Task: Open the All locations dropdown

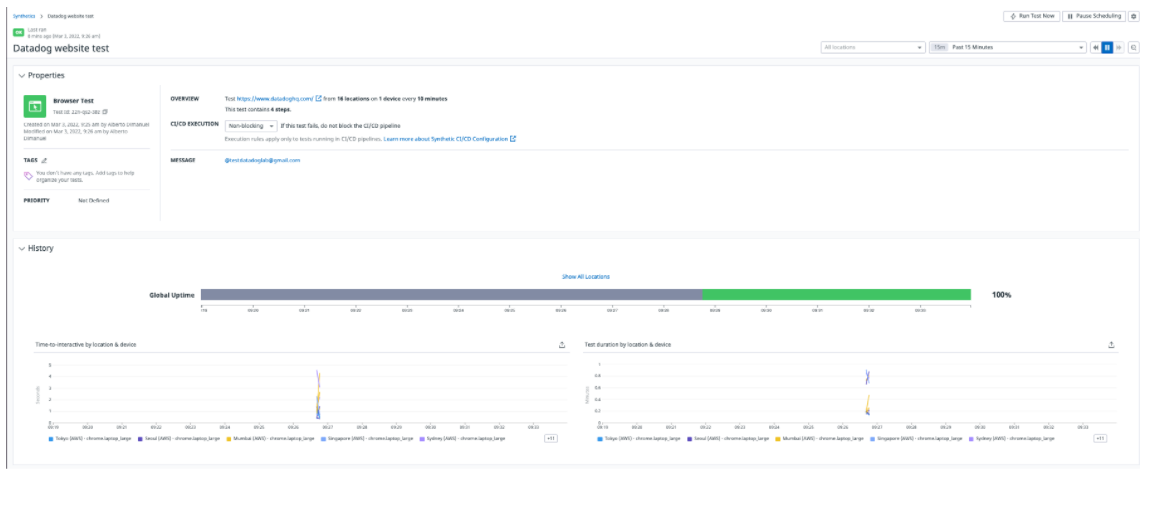Action: pyautogui.click(x=873, y=47)
